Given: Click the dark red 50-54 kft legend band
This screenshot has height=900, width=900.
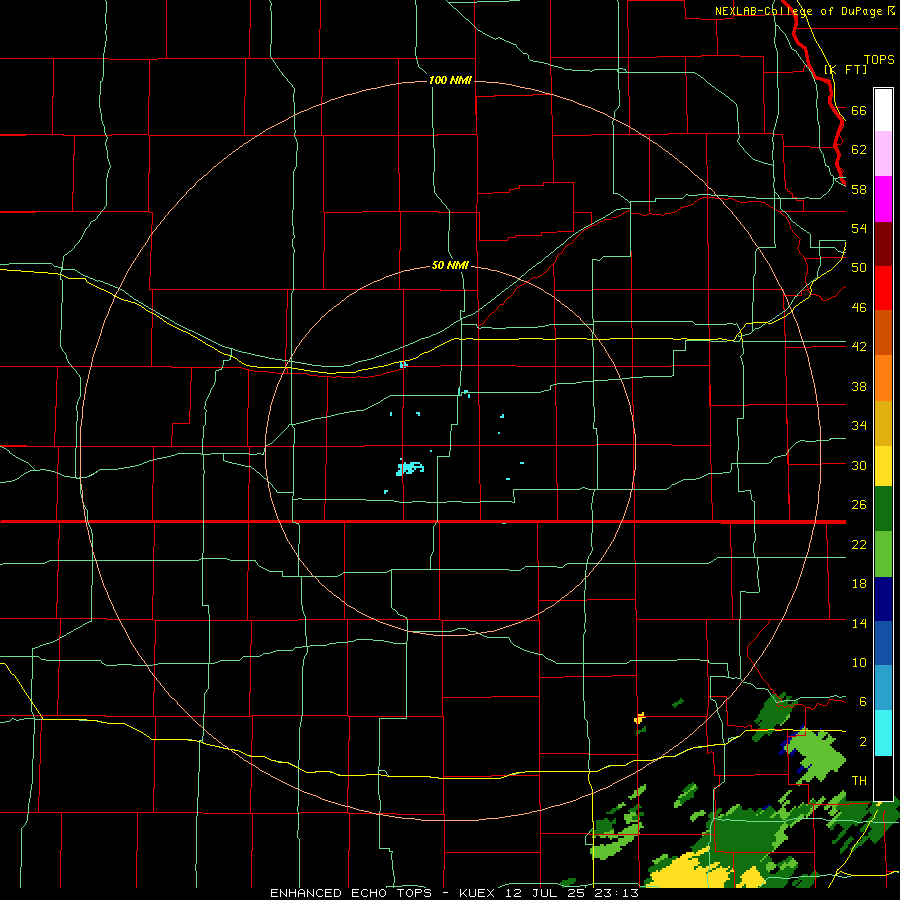Looking at the screenshot, I should [883, 243].
